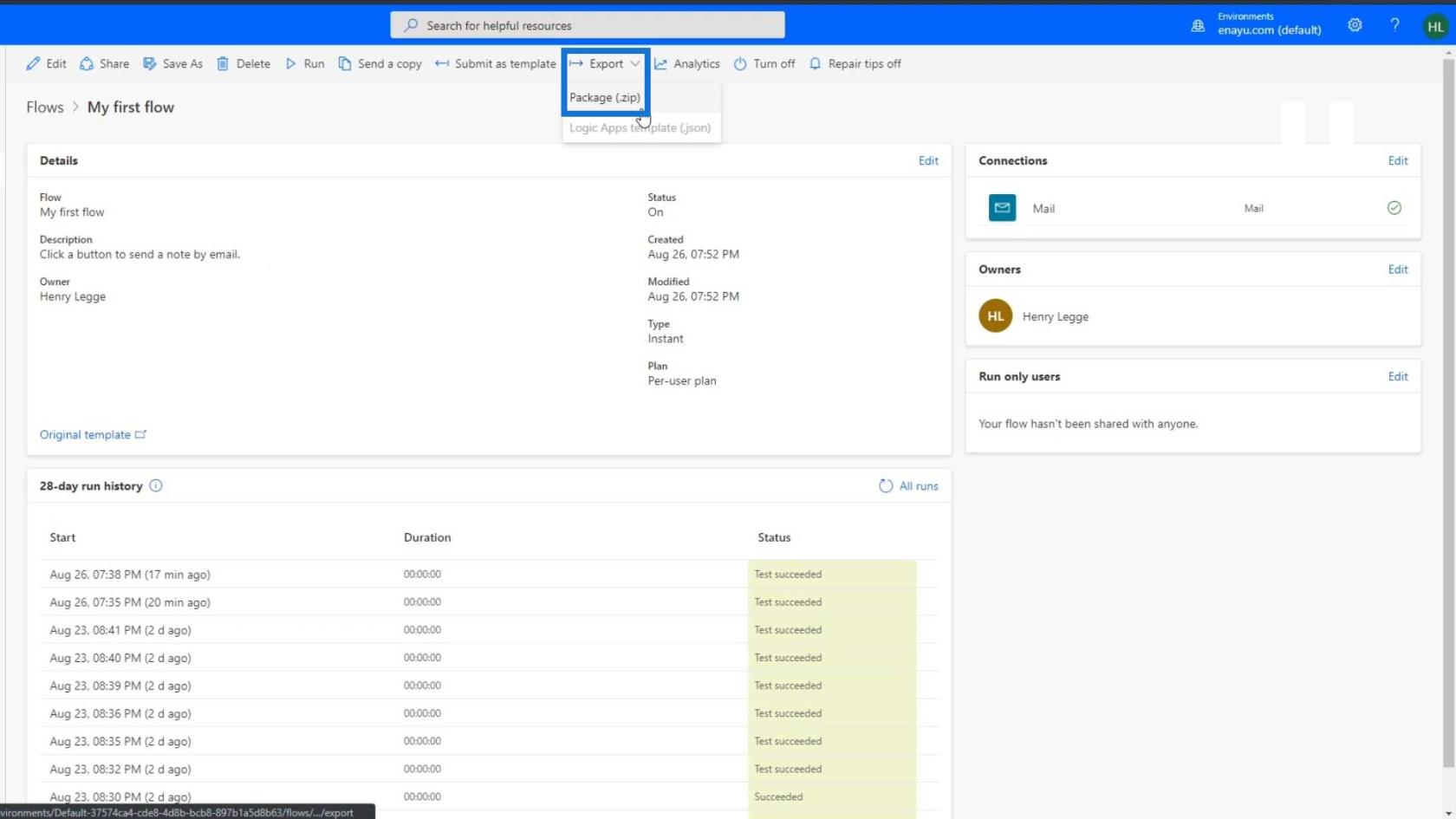This screenshot has height=819, width=1456.
Task: Click the Send a copy icon
Action: coord(345,63)
